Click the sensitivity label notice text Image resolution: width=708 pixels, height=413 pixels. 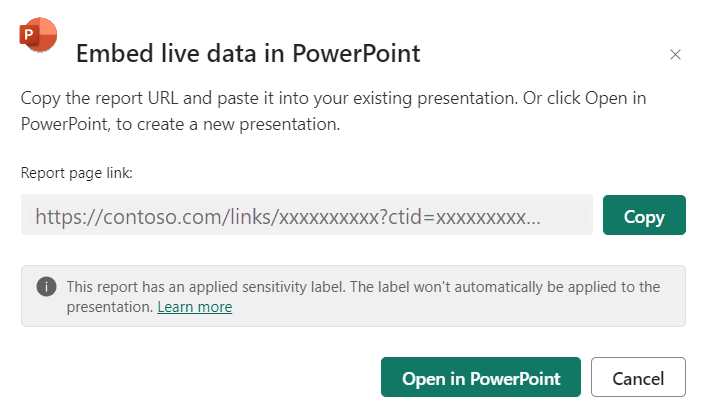[x=362, y=287]
